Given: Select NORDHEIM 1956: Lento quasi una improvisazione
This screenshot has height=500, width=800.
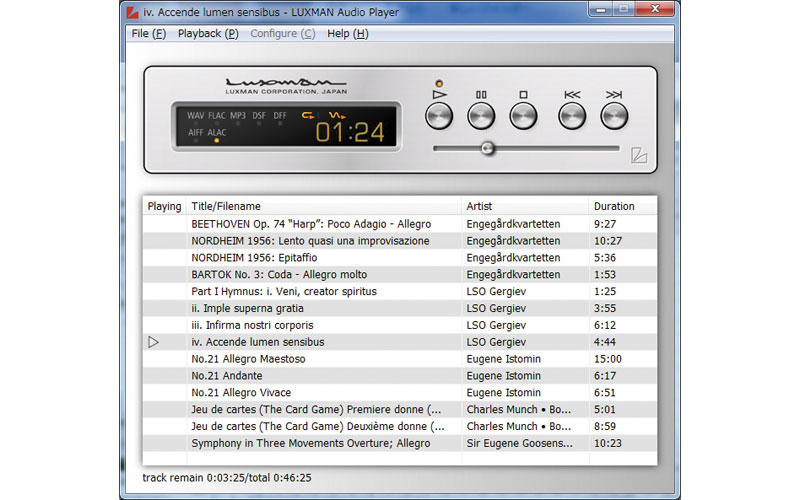Looking at the screenshot, I should click(x=400, y=241).
